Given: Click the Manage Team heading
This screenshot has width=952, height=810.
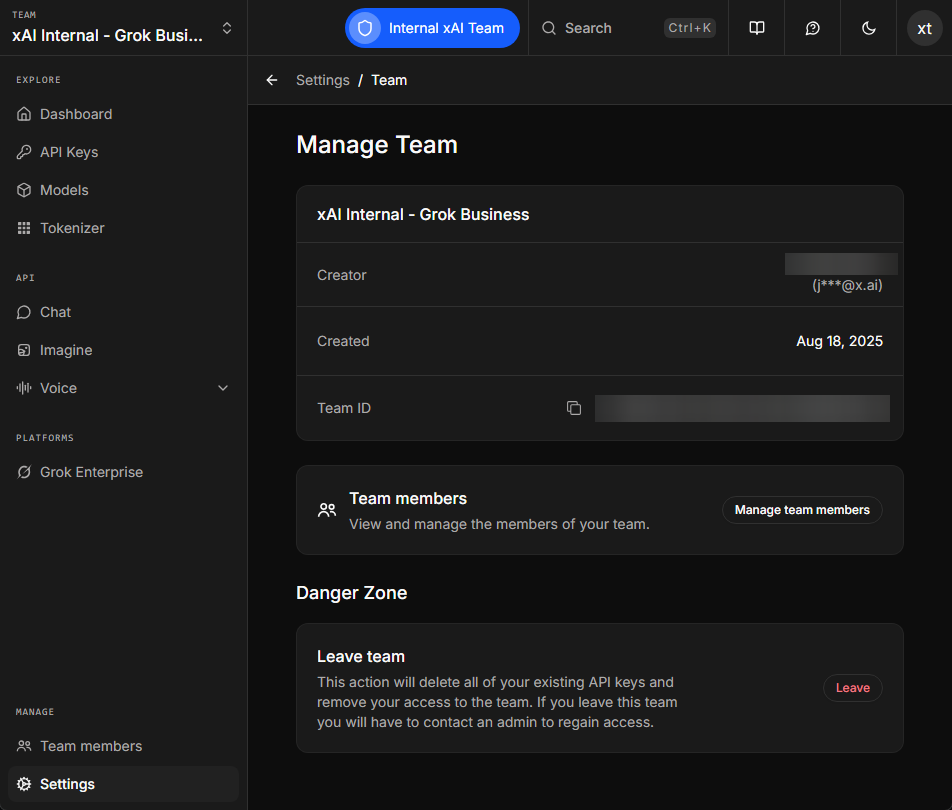Looking at the screenshot, I should pyautogui.click(x=377, y=145).
